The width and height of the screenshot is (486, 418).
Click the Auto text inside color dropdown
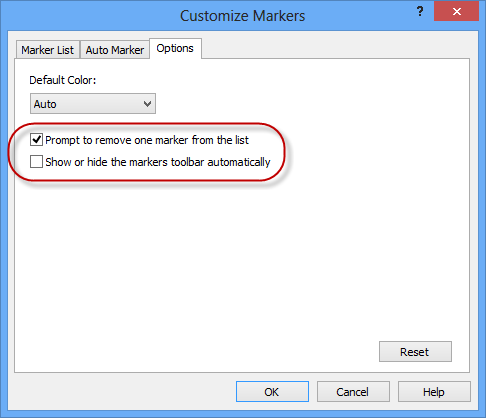tap(45, 104)
